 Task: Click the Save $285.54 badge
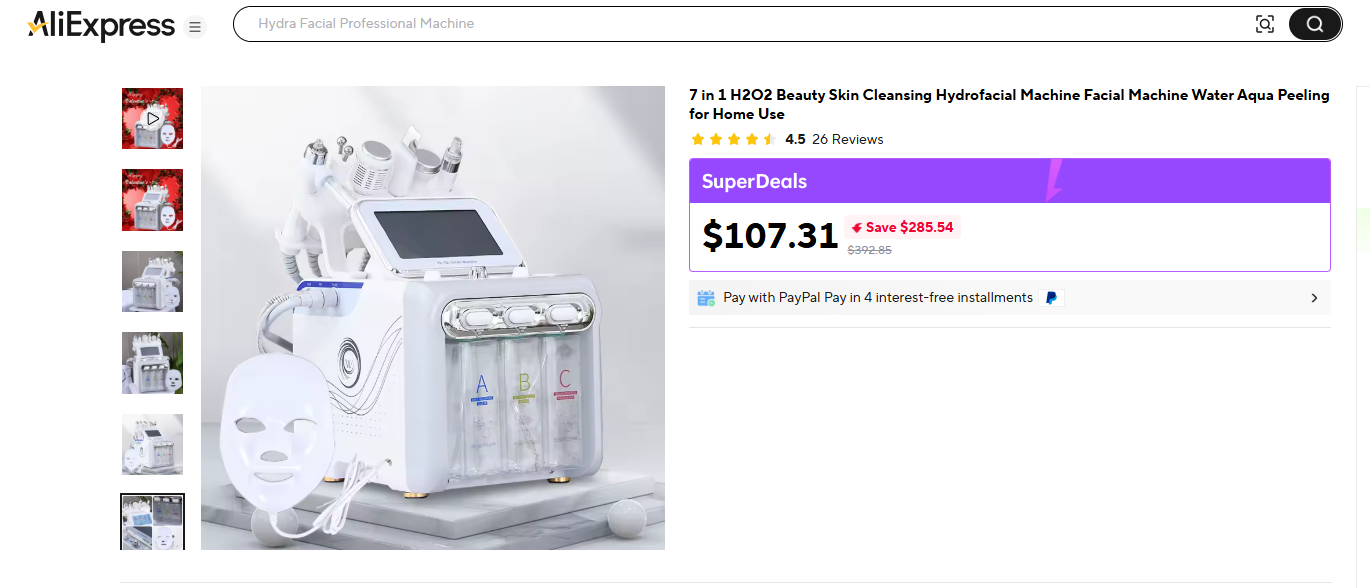point(902,227)
